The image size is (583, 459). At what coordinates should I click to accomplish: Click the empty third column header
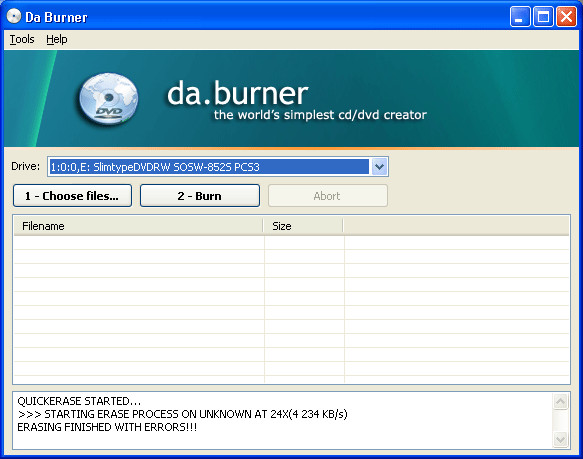[456, 226]
